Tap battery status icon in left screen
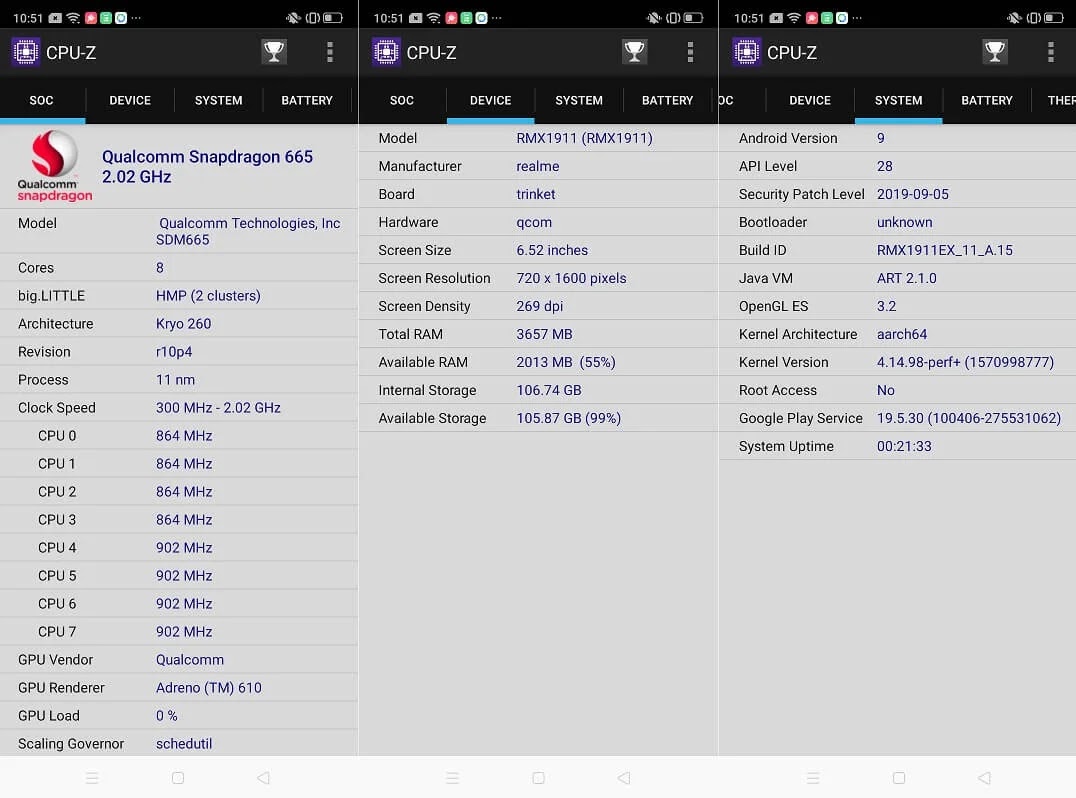The image size is (1076, 798). tap(333, 18)
